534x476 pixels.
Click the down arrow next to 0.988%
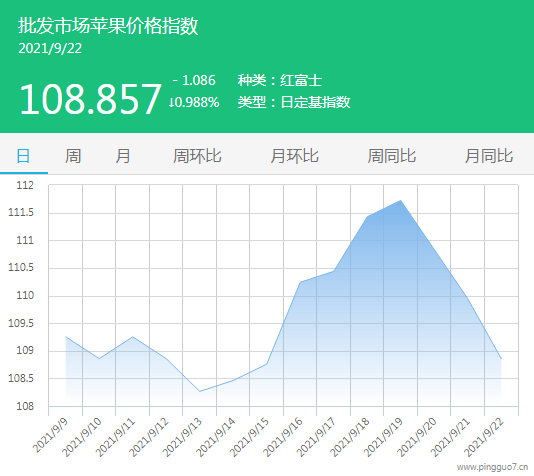(x=171, y=102)
